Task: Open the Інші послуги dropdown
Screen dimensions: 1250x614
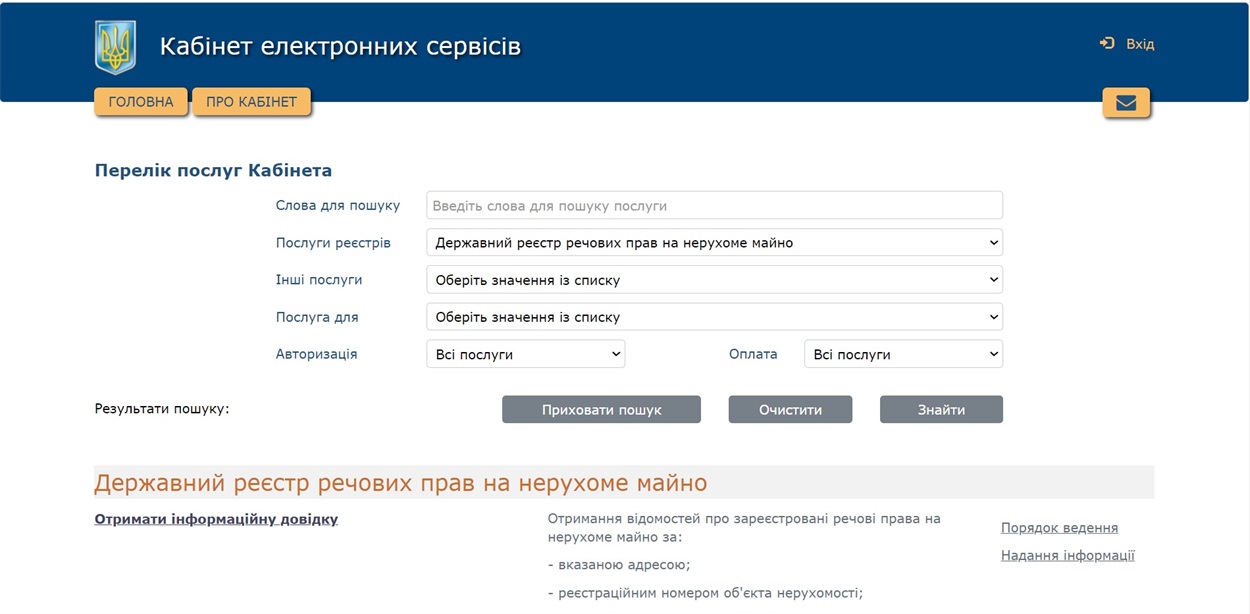Action: [714, 280]
